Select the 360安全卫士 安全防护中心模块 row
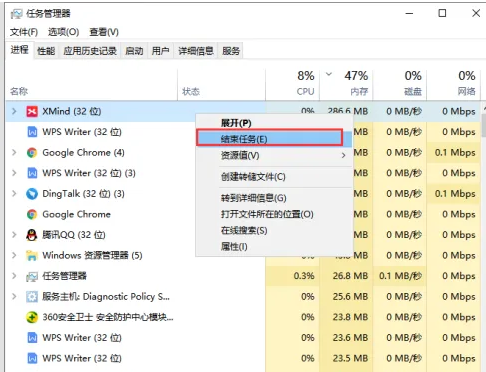Viewport: 486px width, 372px height. pyautogui.click(x=243, y=317)
